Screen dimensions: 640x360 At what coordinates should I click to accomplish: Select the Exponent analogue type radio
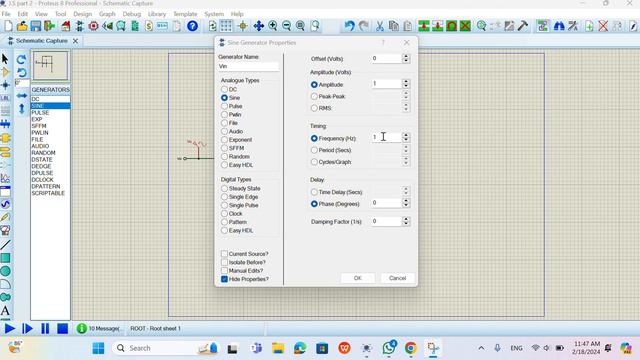pos(224,140)
